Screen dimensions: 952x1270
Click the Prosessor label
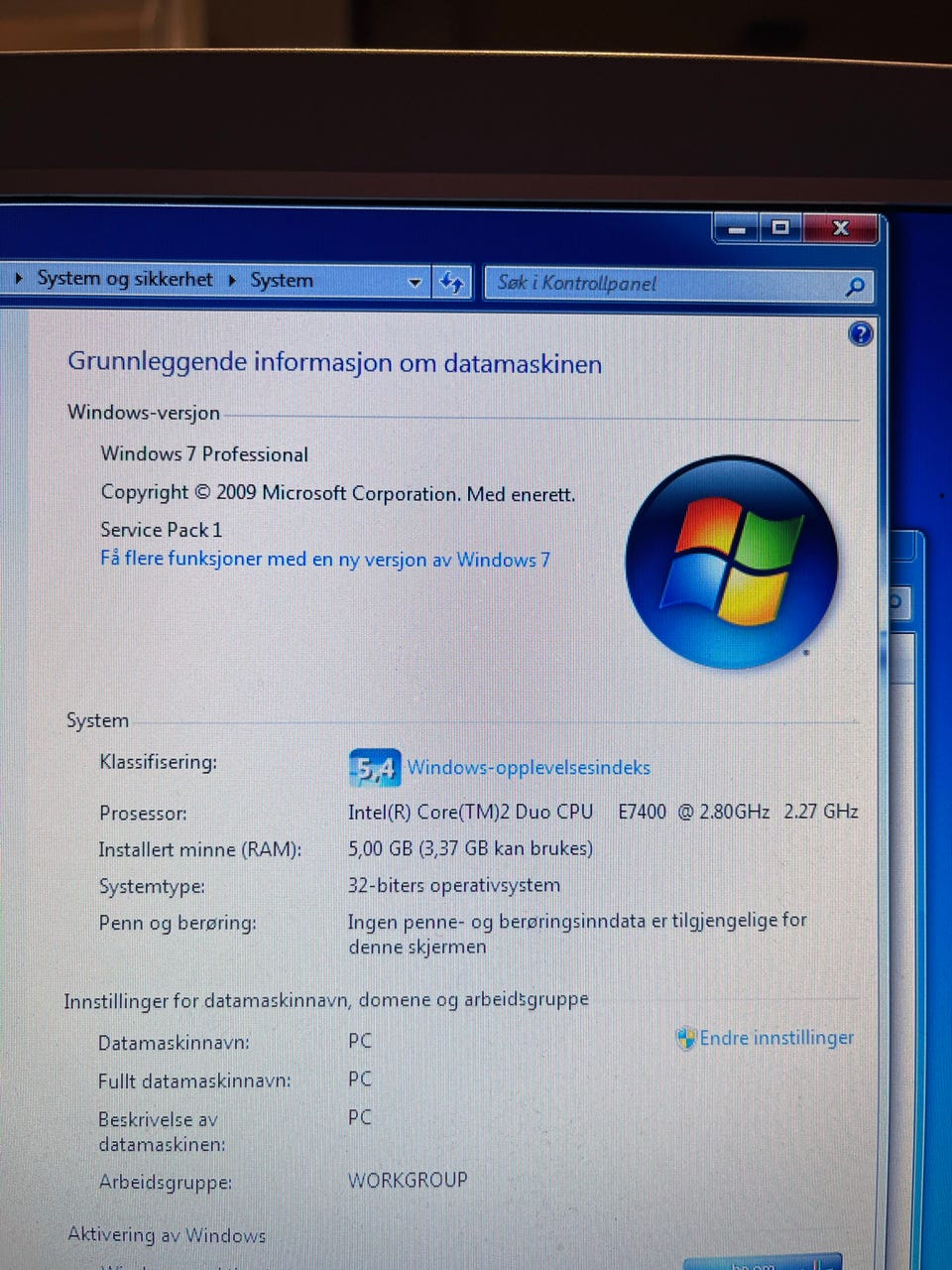pos(143,814)
